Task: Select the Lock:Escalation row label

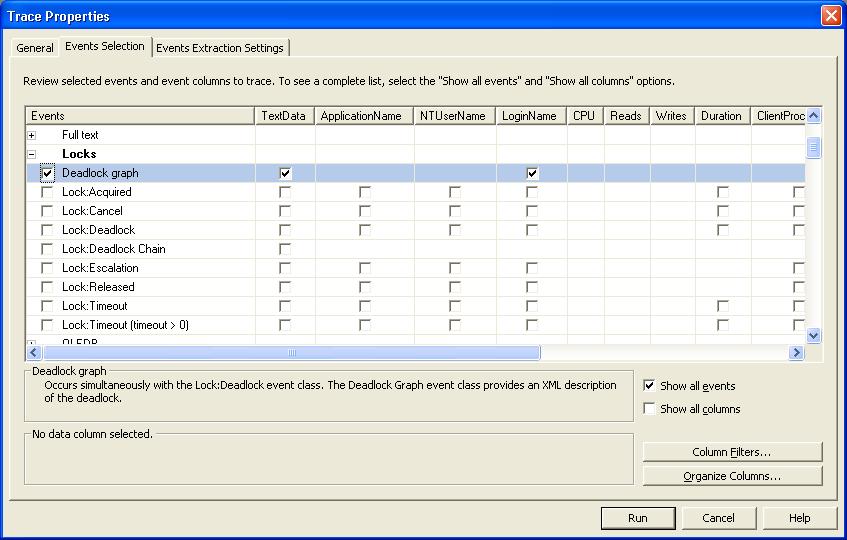Action: [100, 268]
